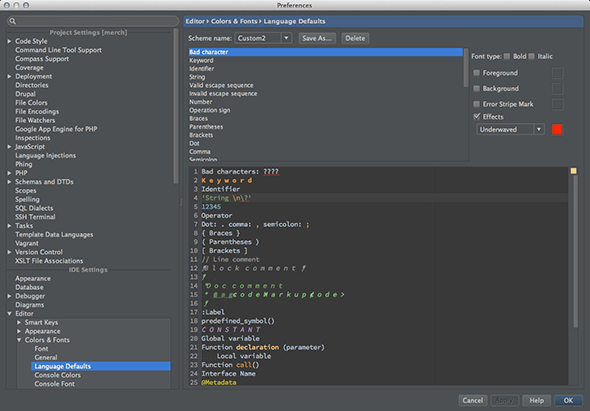Expand the Debugger tree node
The width and height of the screenshot is (590, 411).
9,296
